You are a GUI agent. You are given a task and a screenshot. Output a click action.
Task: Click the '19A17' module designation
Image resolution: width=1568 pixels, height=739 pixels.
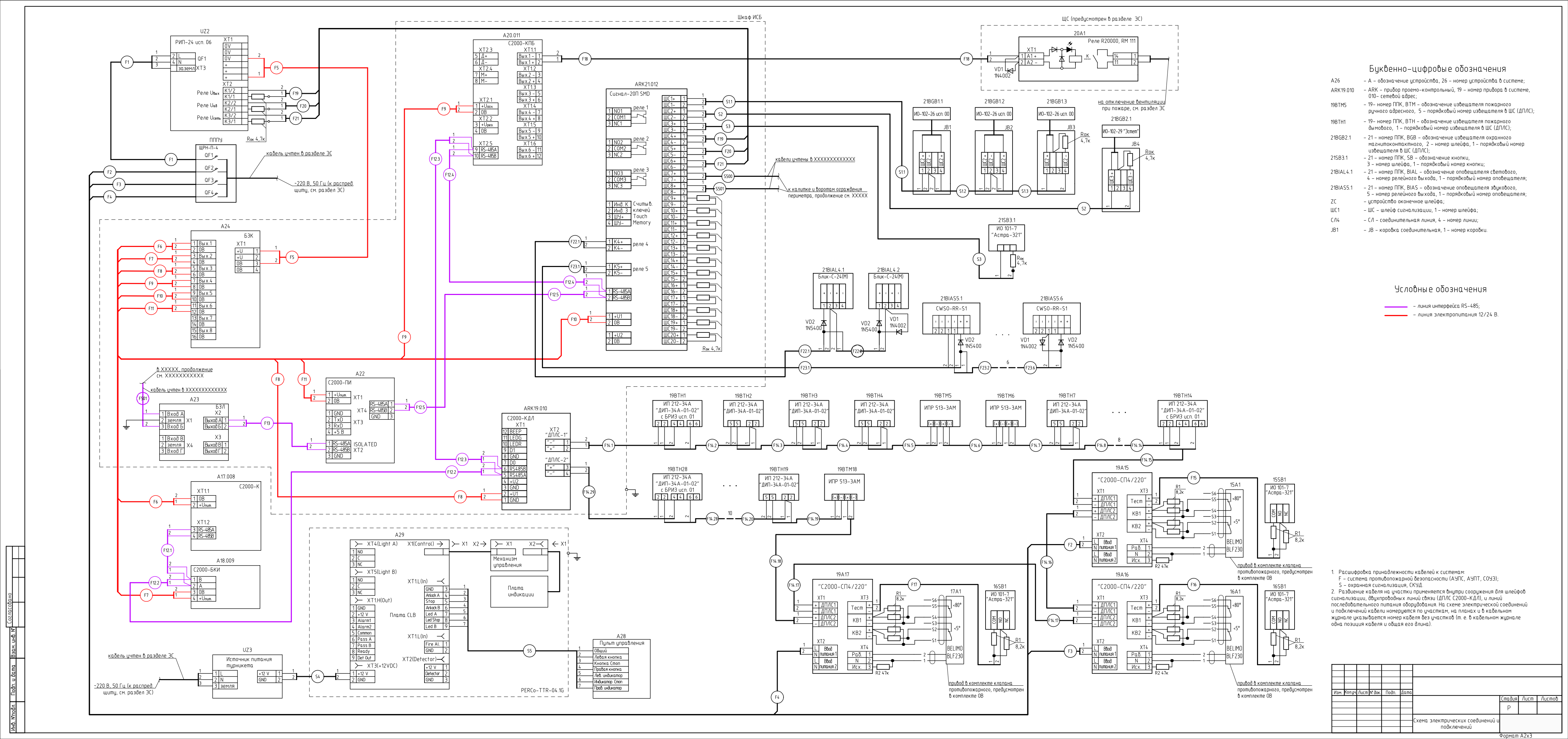pos(842,574)
